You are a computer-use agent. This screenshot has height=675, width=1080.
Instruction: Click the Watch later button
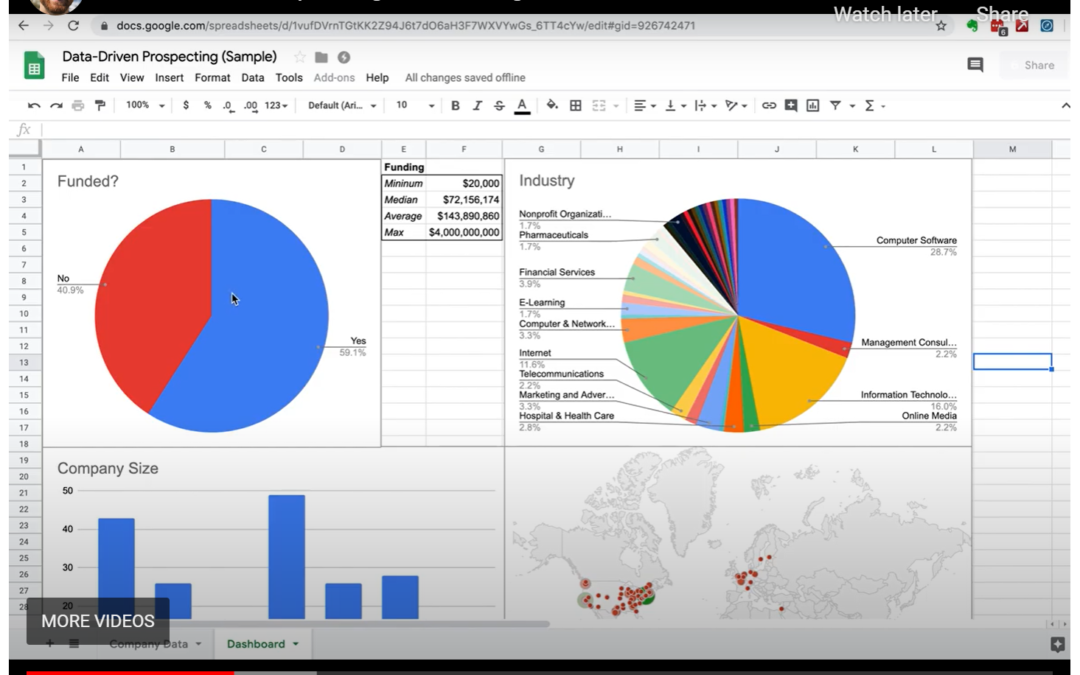885,14
